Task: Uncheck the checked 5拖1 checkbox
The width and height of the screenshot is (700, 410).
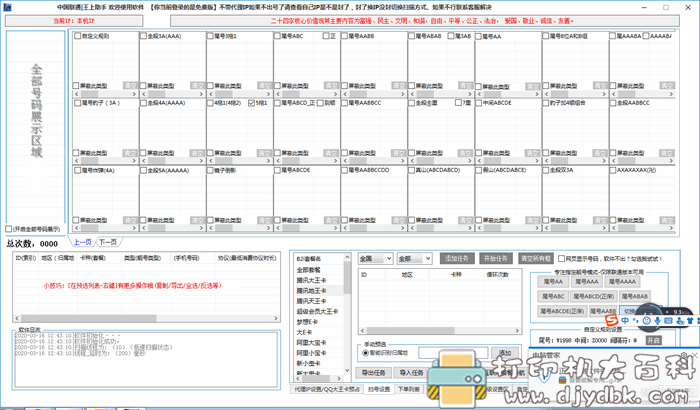Action: [251, 103]
